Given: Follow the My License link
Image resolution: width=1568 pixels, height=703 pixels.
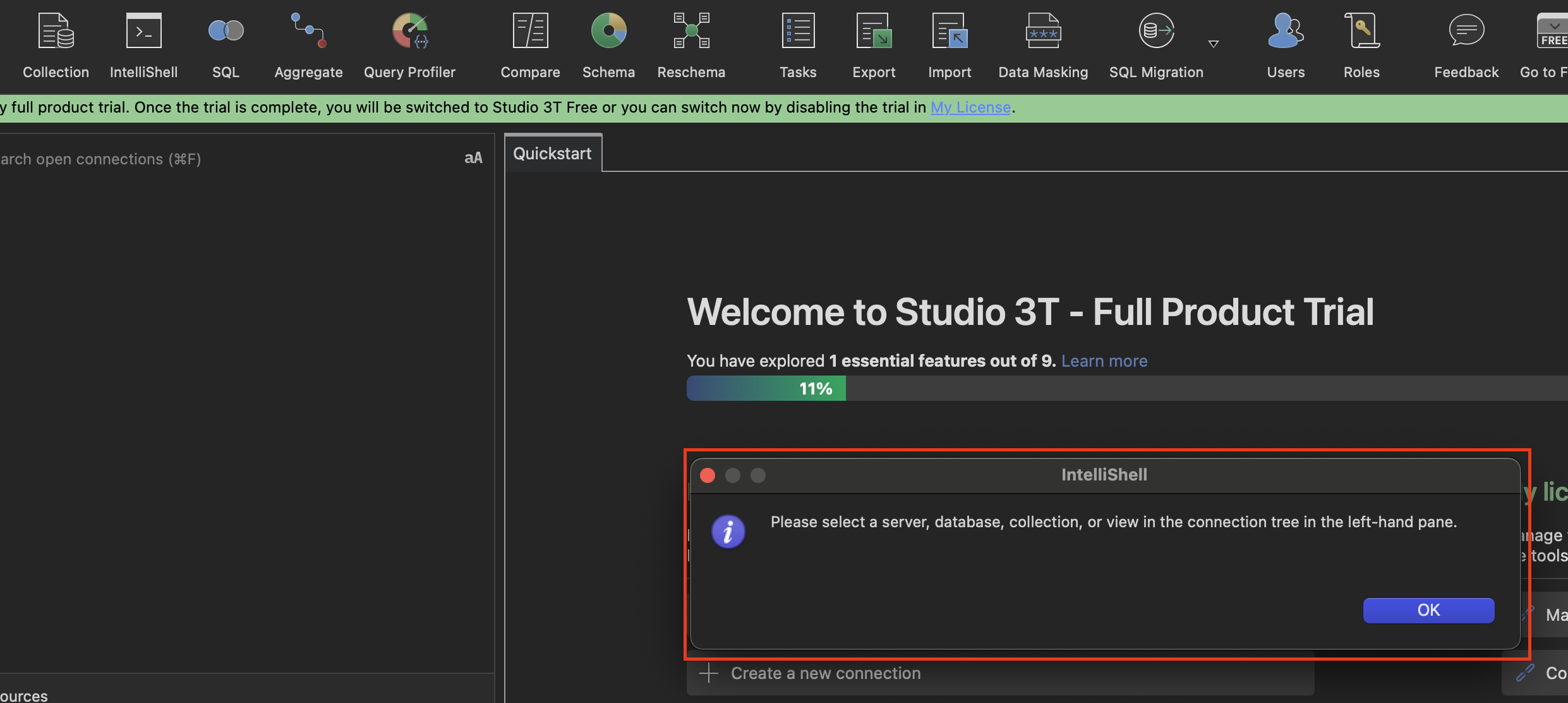Looking at the screenshot, I should click(x=970, y=107).
